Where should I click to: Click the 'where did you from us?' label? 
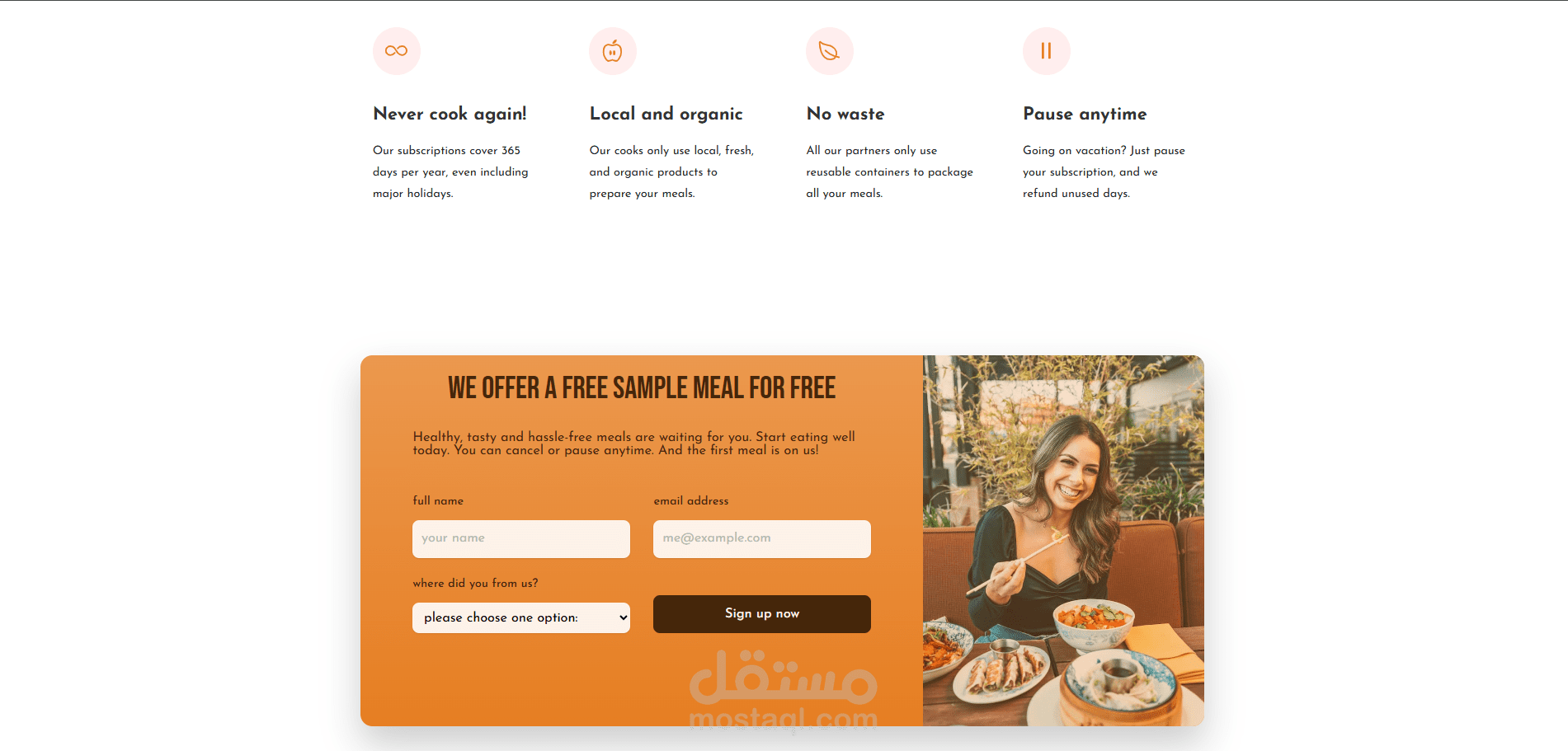[475, 583]
